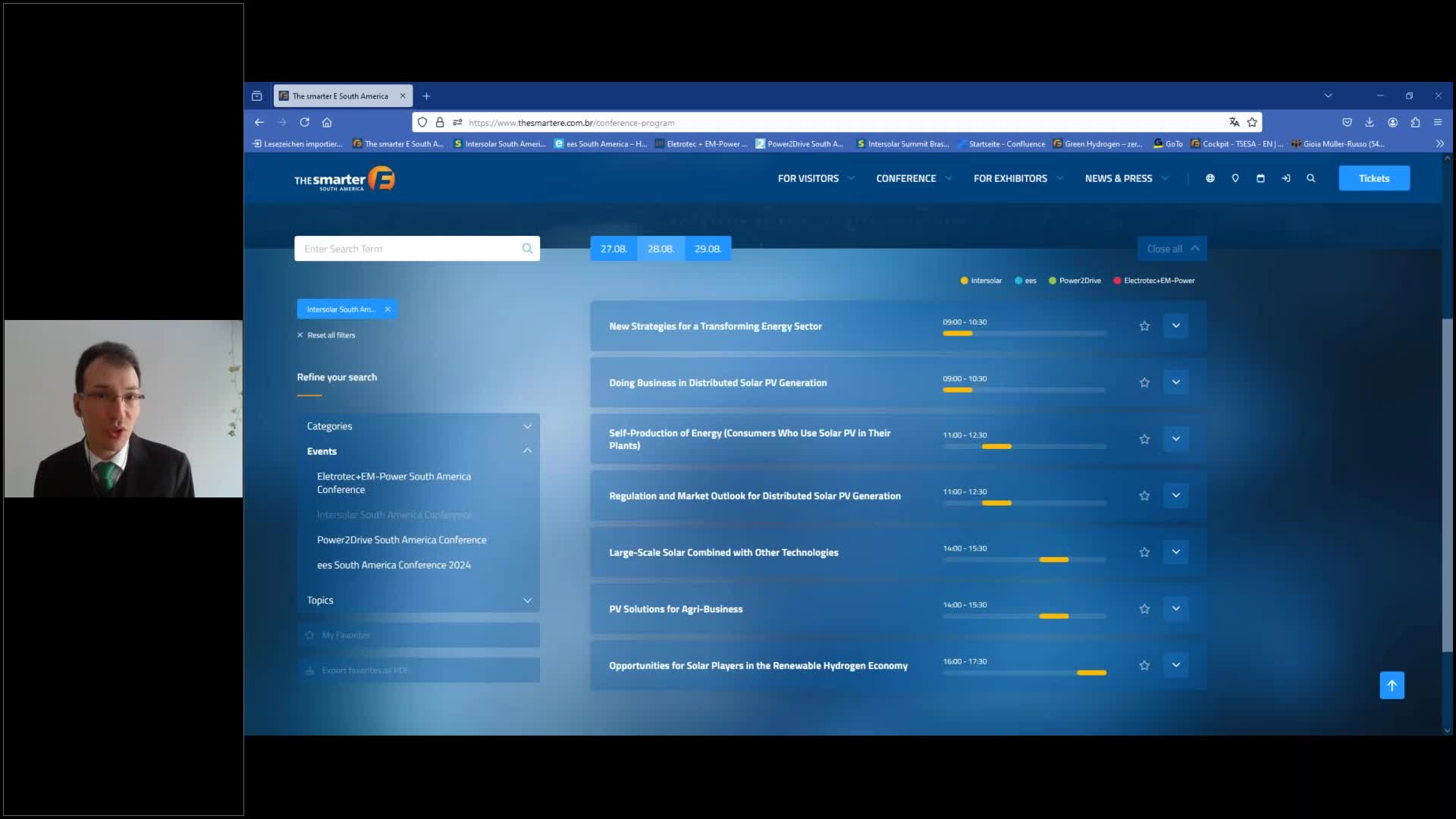Click the browser reload page icon
This screenshot has width=1456, height=819.
(x=305, y=122)
